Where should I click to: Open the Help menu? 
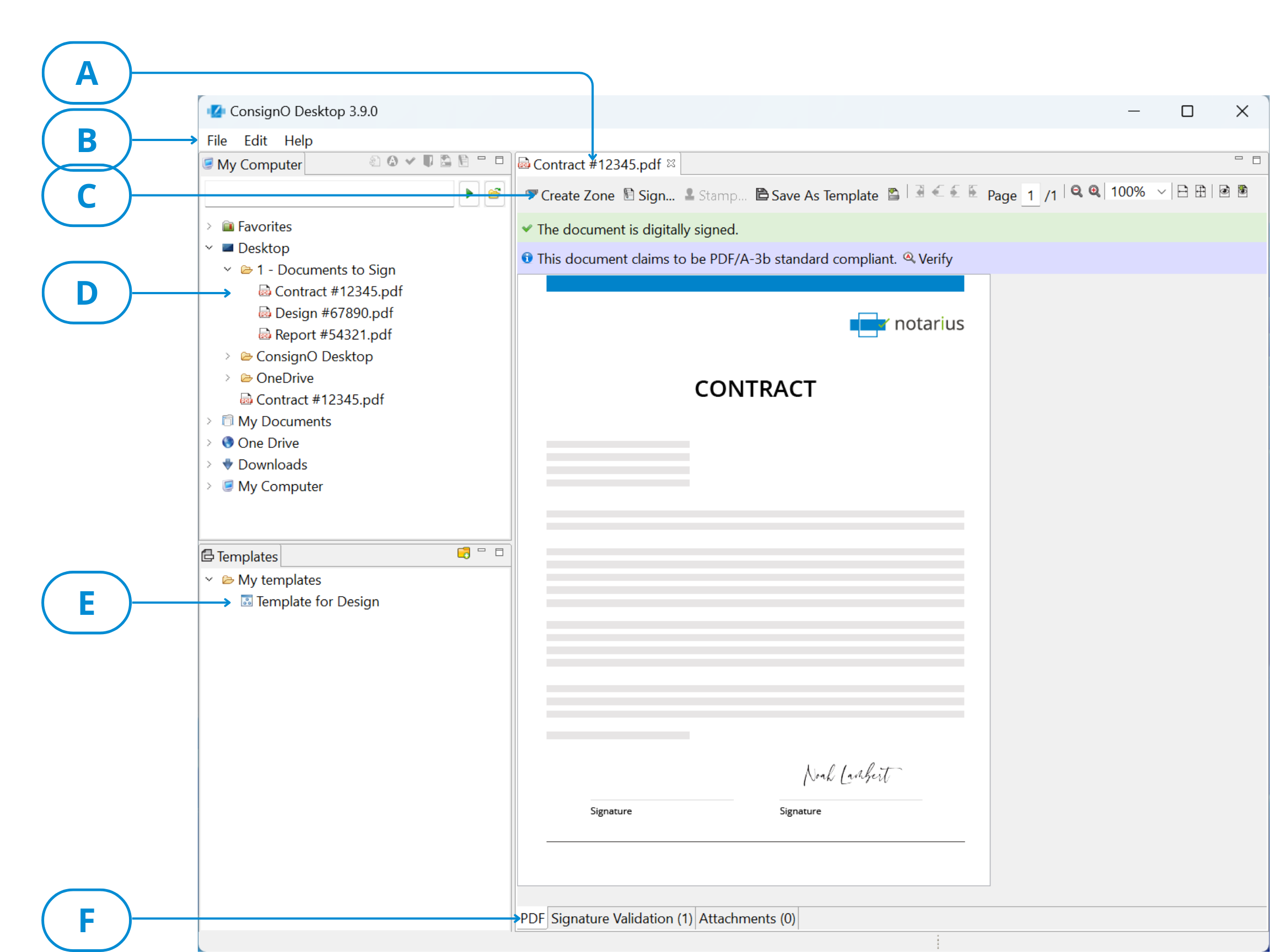[297, 140]
